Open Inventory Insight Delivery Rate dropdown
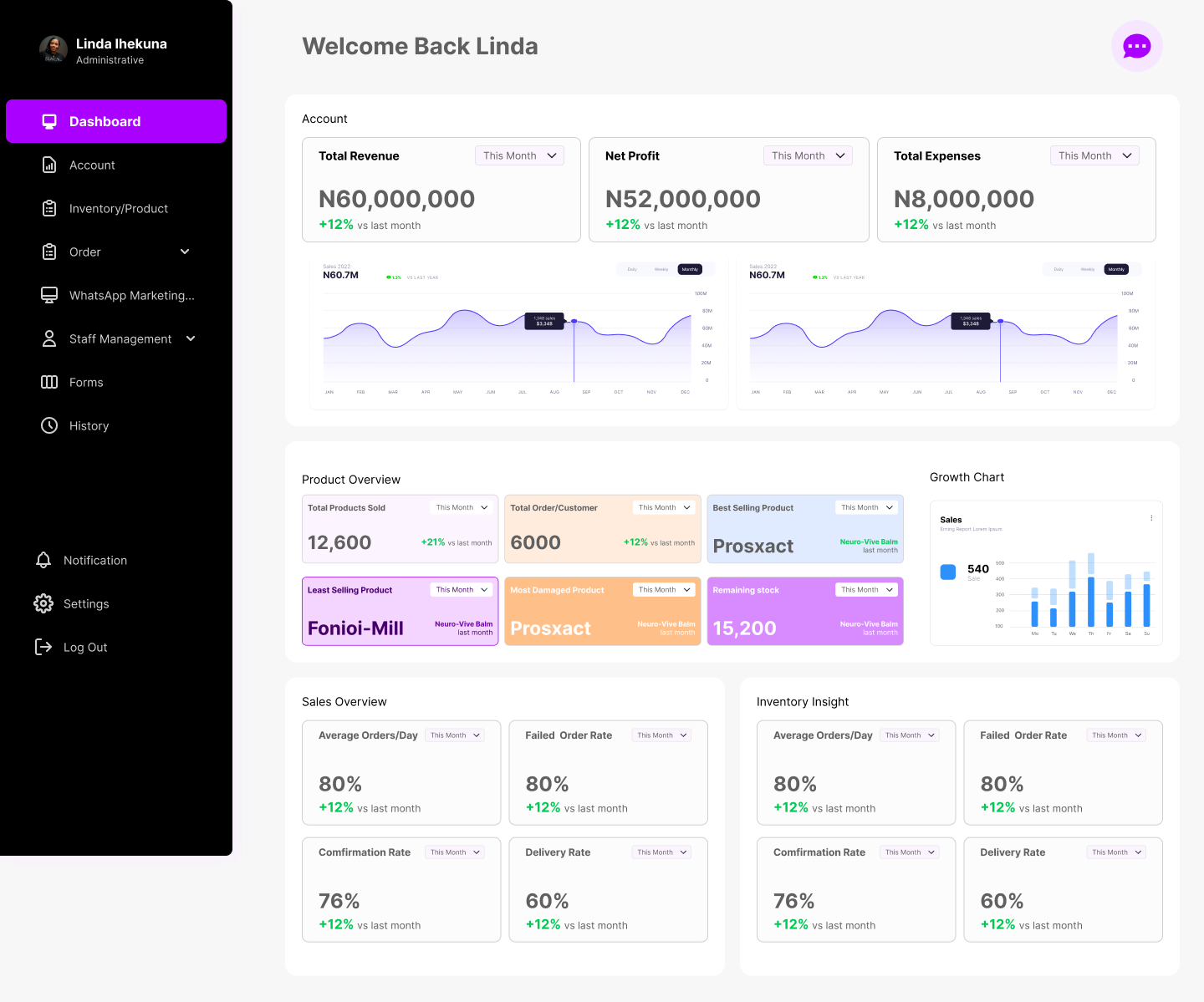The height and width of the screenshot is (1002, 1204). pyautogui.click(x=1116, y=852)
